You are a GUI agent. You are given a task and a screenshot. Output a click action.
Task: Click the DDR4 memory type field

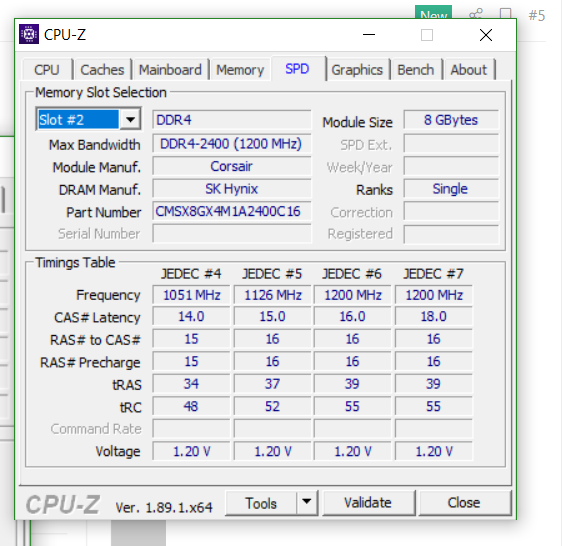tap(232, 120)
